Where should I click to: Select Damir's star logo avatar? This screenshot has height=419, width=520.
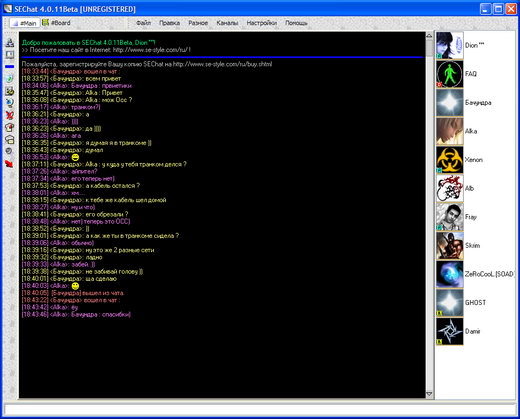(x=450, y=331)
